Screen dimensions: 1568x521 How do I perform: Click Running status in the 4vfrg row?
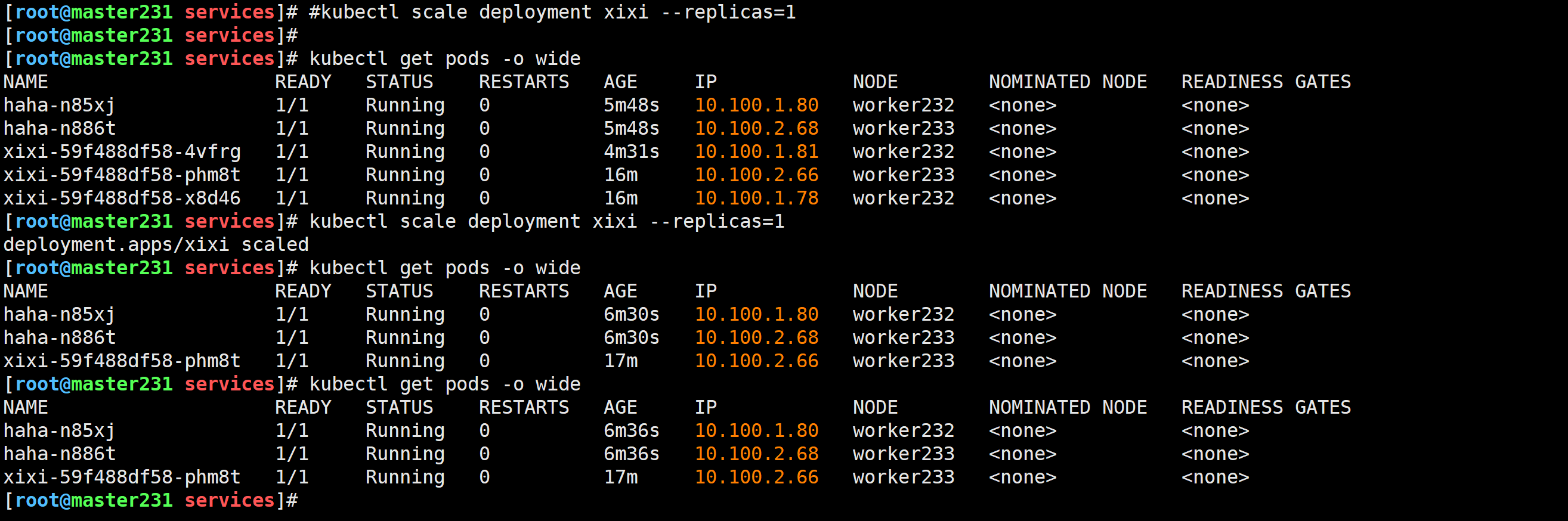click(x=405, y=151)
